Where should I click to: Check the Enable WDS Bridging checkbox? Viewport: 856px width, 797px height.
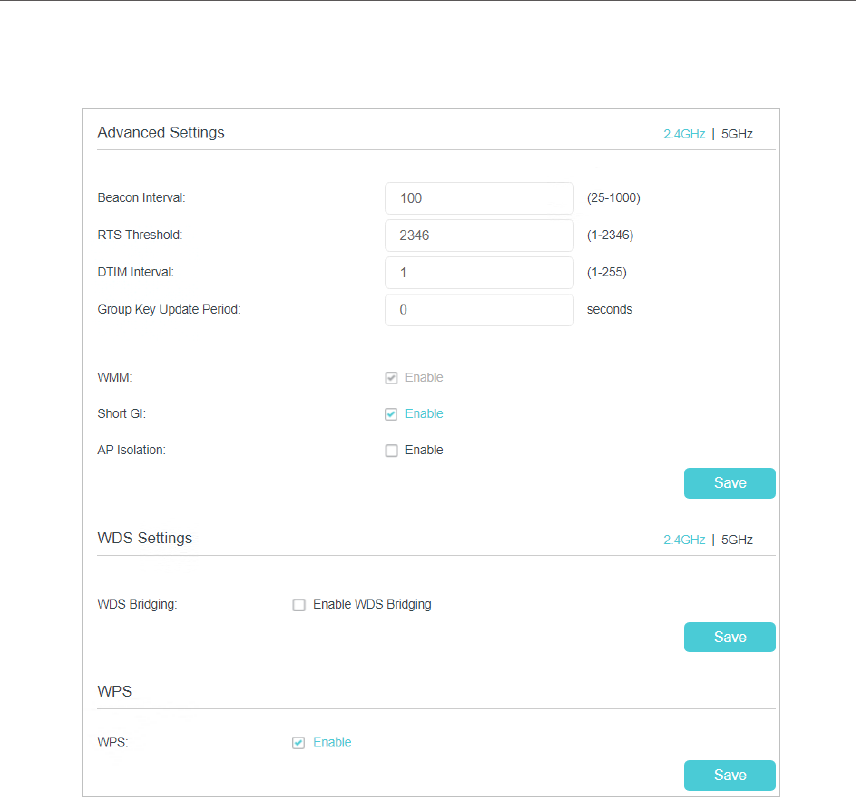click(299, 605)
